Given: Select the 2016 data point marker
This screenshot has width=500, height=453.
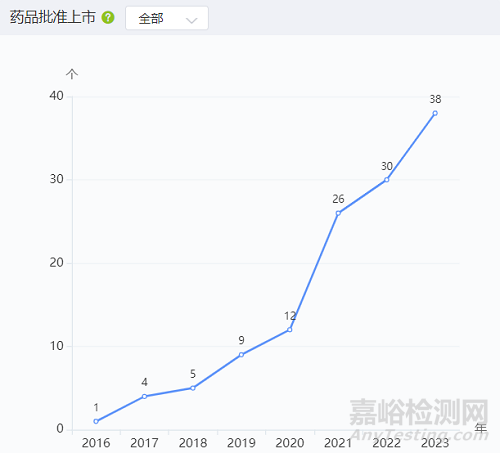Looking at the screenshot, I should [96, 421].
